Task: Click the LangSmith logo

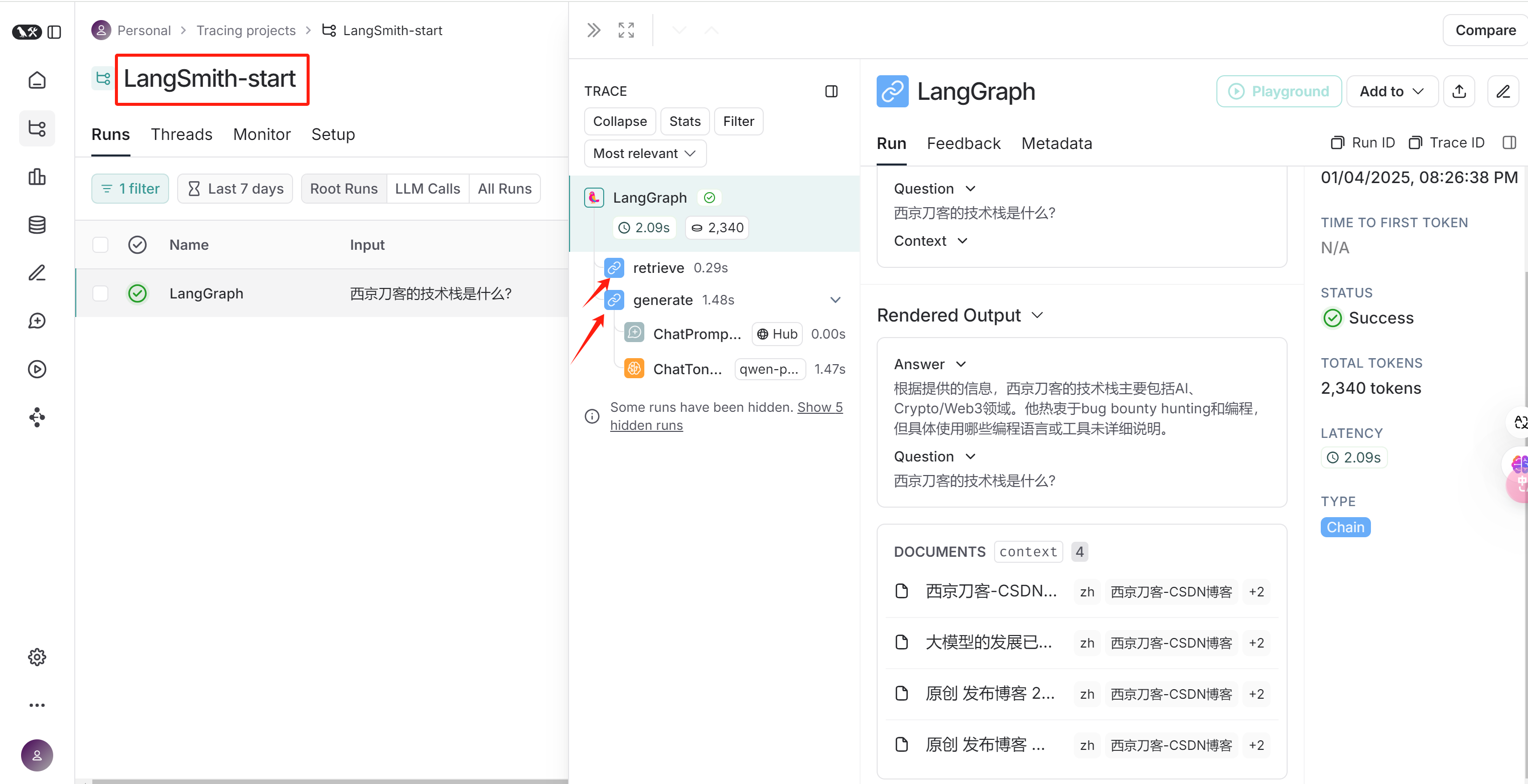Action: tap(27, 32)
